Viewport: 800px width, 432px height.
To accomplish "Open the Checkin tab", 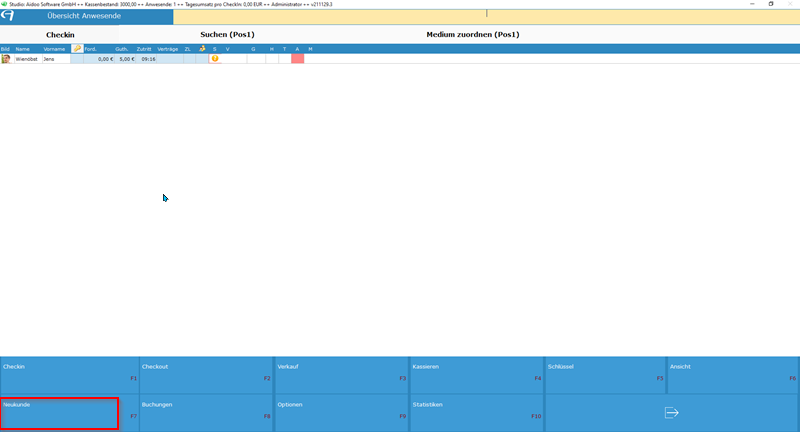I will [x=60, y=35].
